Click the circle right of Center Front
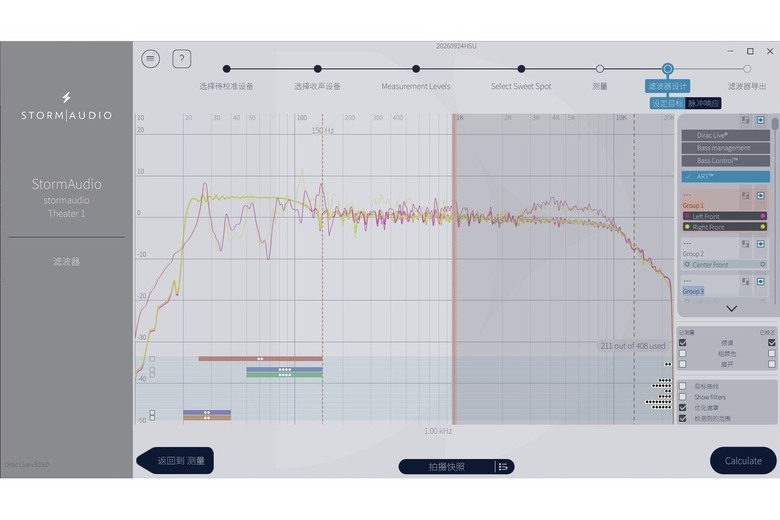The width and height of the screenshot is (780, 520). [x=763, y=264]
